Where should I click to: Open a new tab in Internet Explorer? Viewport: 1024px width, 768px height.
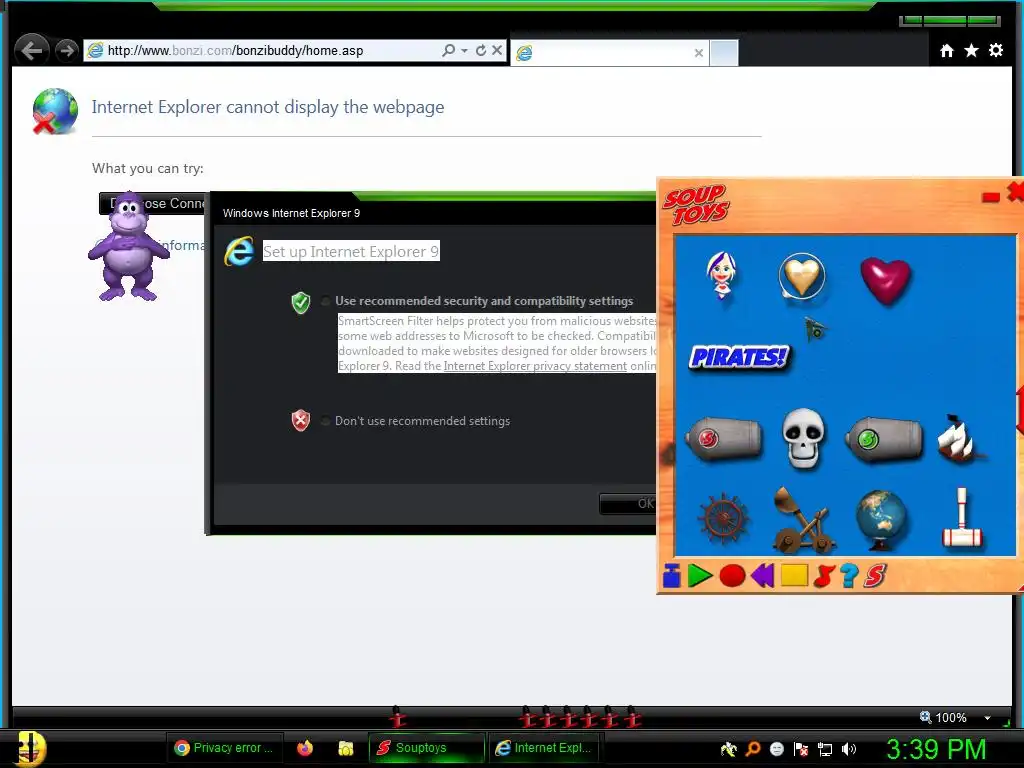pos(724,53)
